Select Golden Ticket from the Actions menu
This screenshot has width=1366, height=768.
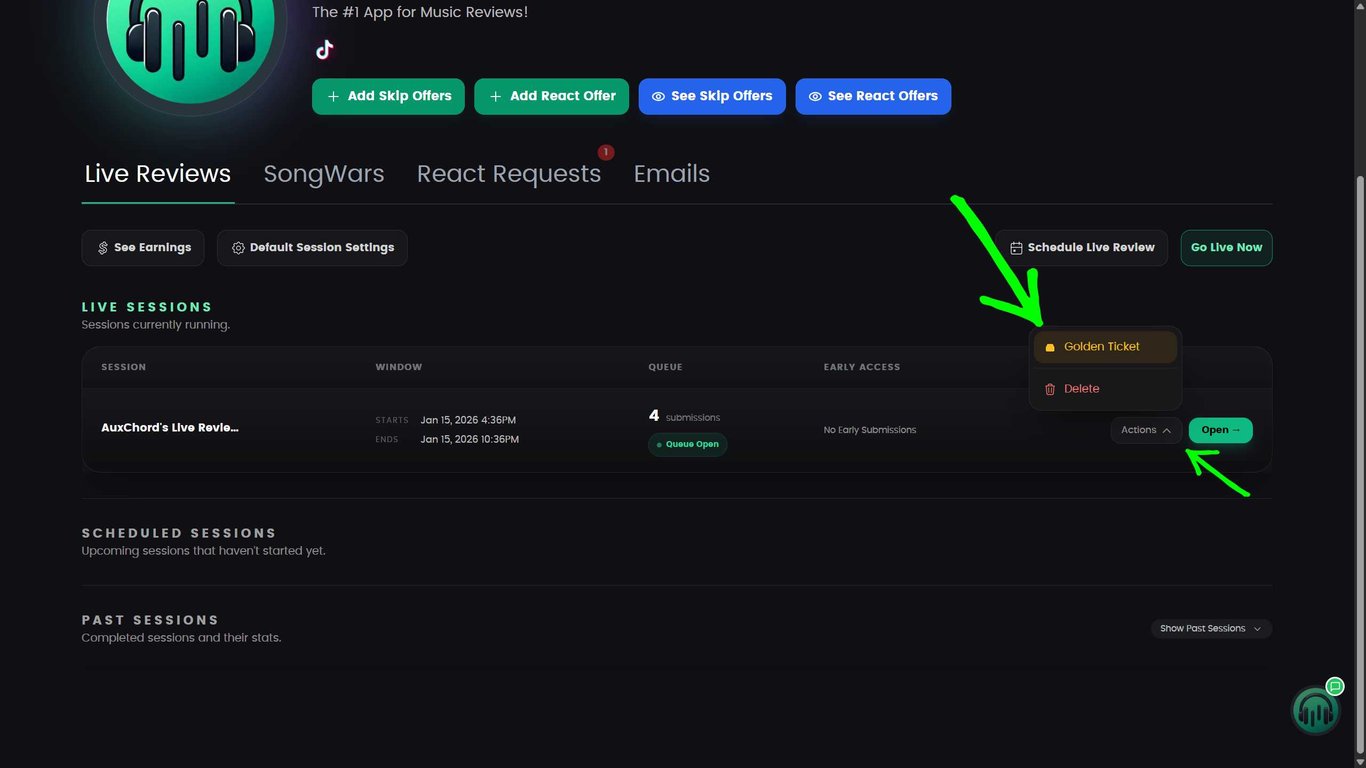1105,347
